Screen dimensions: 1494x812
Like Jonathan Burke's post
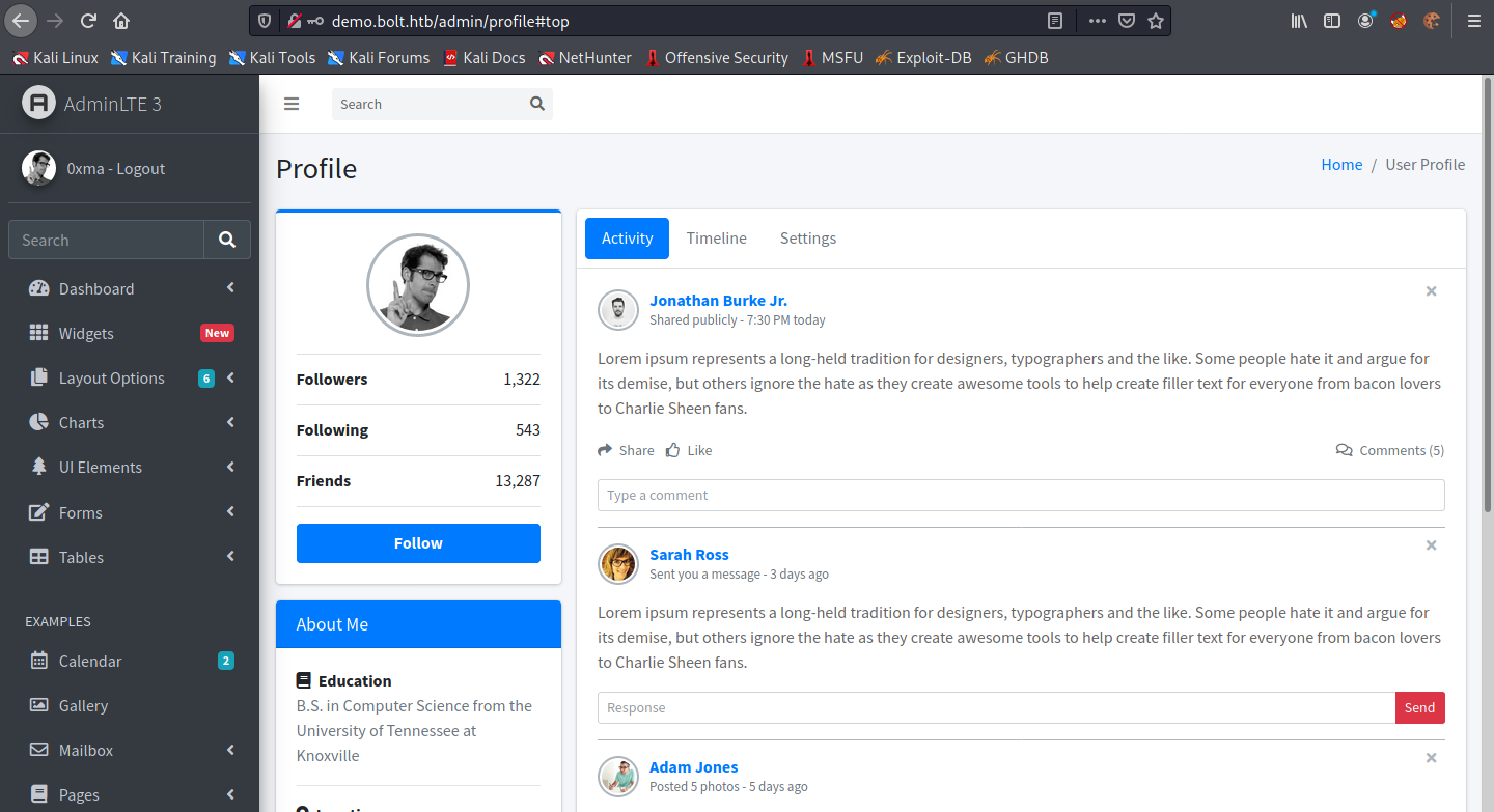click(689, 451)
